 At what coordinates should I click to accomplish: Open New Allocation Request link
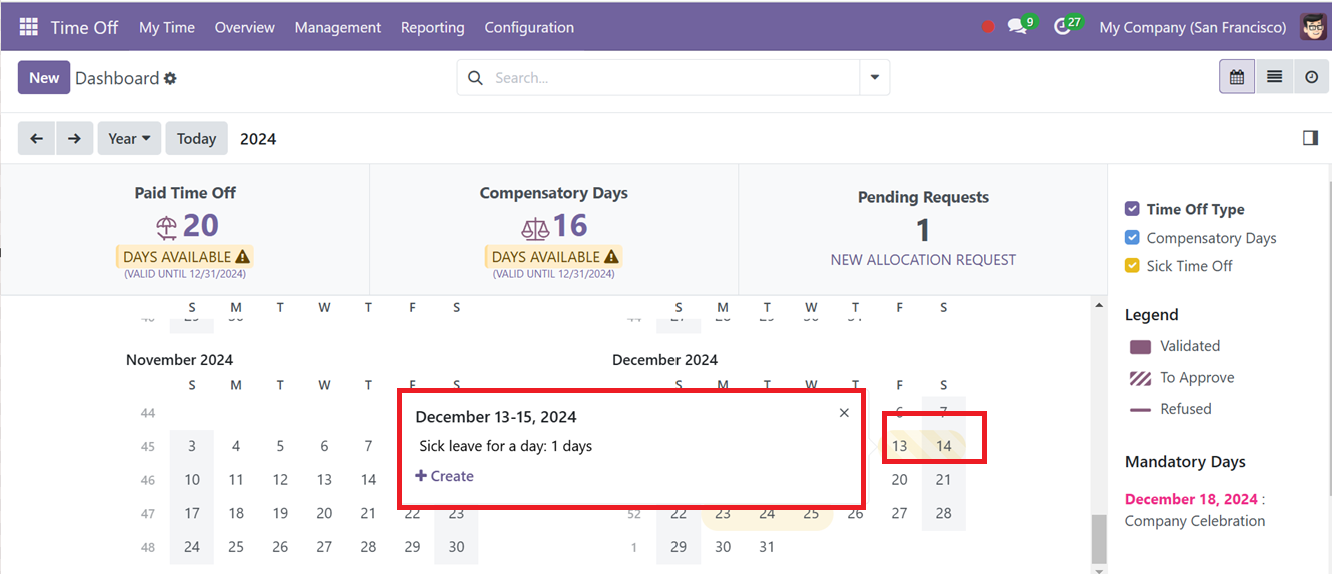[x=923, y=259]
